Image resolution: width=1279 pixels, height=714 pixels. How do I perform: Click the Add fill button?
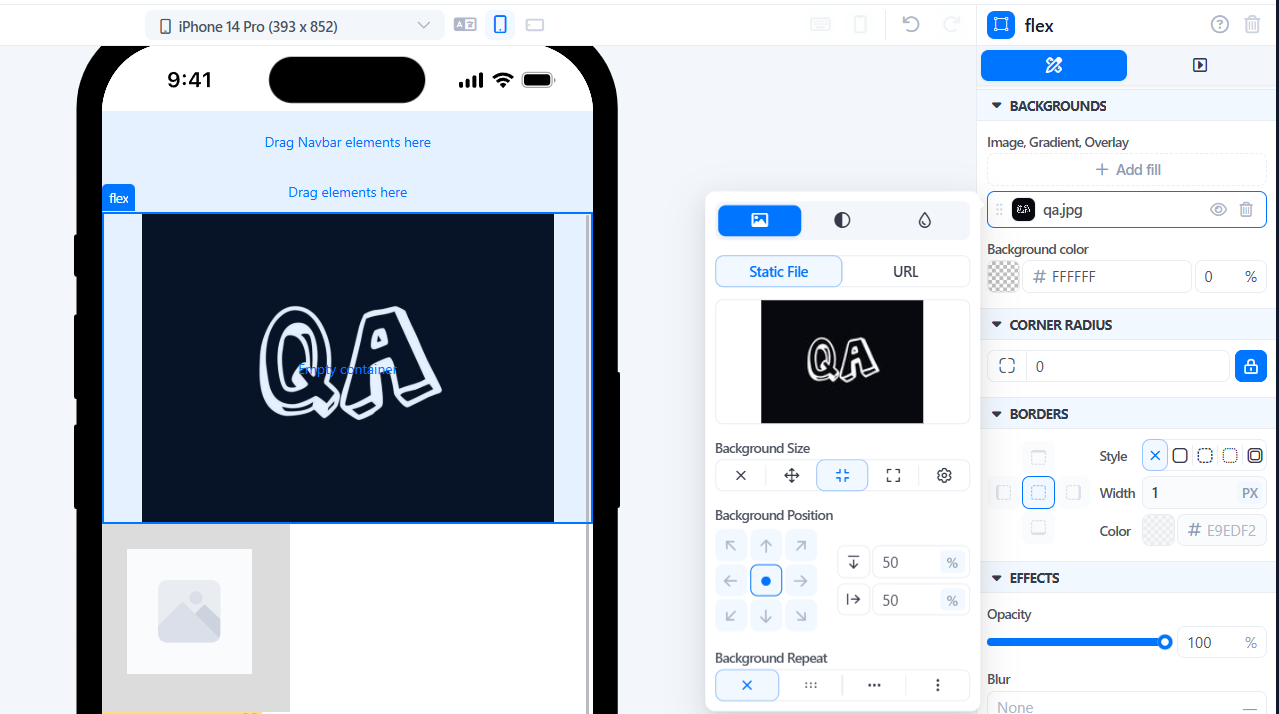pos(1127,170)
